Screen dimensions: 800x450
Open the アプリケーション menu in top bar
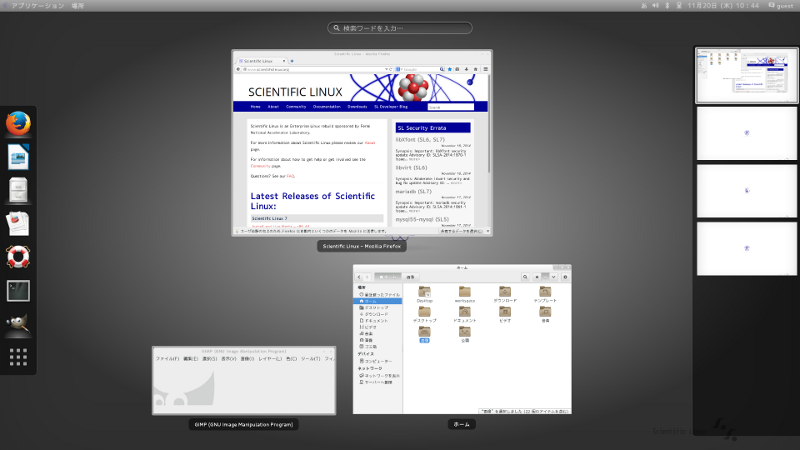click(x=38, y=6)
